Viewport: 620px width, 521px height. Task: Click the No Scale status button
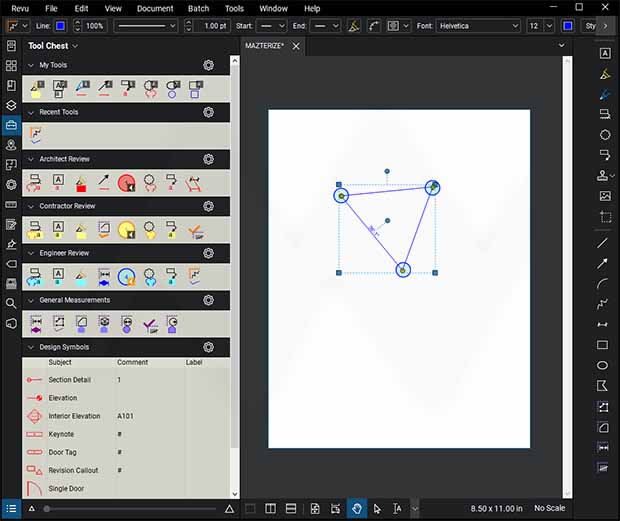click(549, 509)
